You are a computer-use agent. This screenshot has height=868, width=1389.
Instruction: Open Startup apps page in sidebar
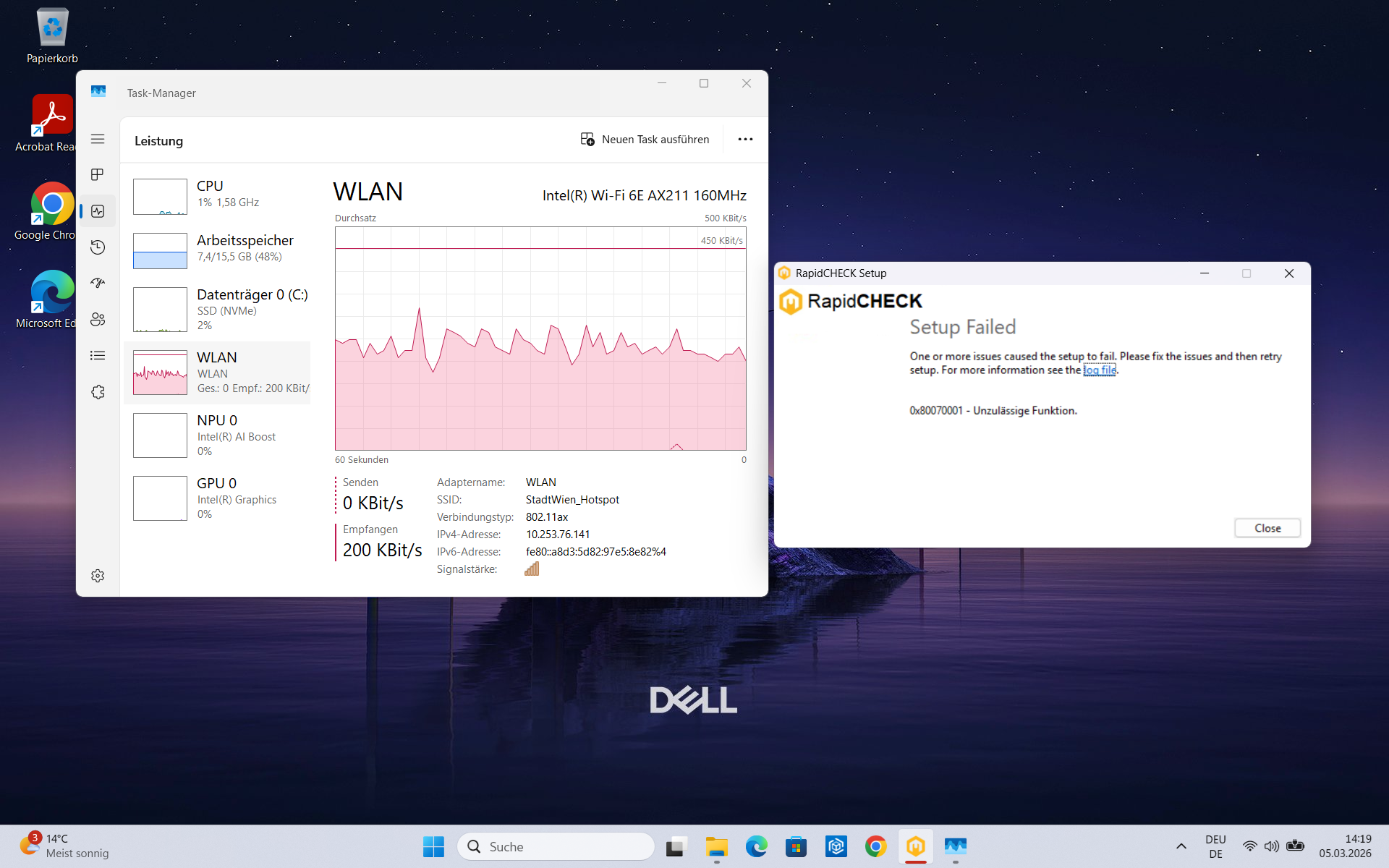pos(98,284)
